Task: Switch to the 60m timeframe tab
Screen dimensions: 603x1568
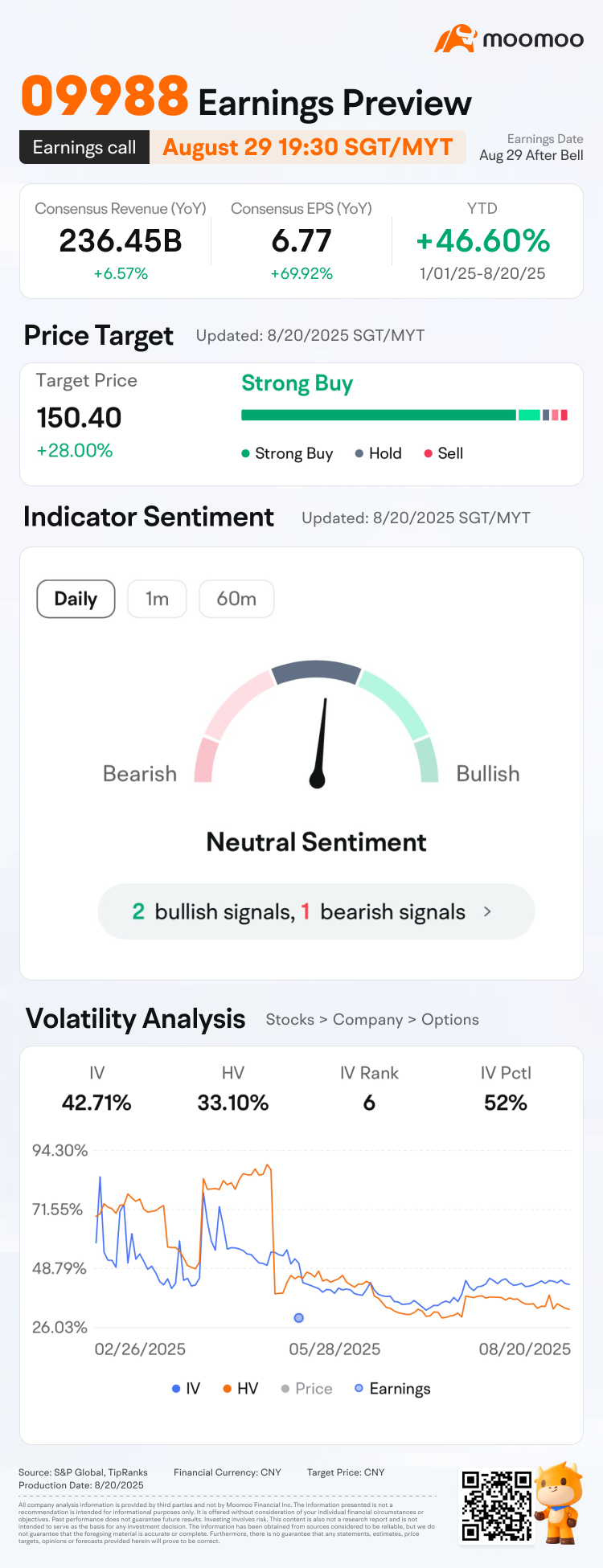Action: coord(236,599)
